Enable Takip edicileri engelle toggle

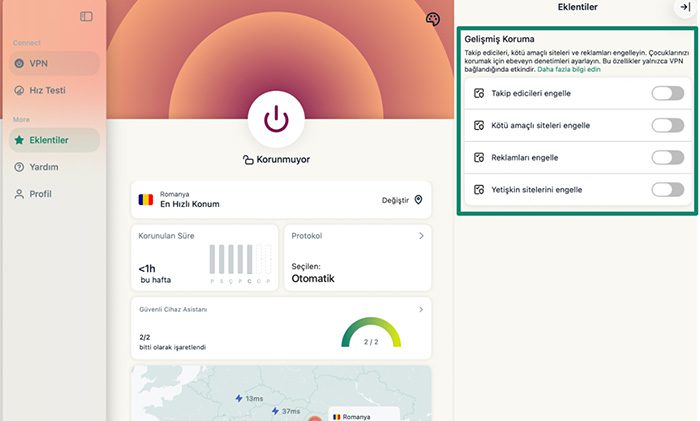(x=667, y=94)
